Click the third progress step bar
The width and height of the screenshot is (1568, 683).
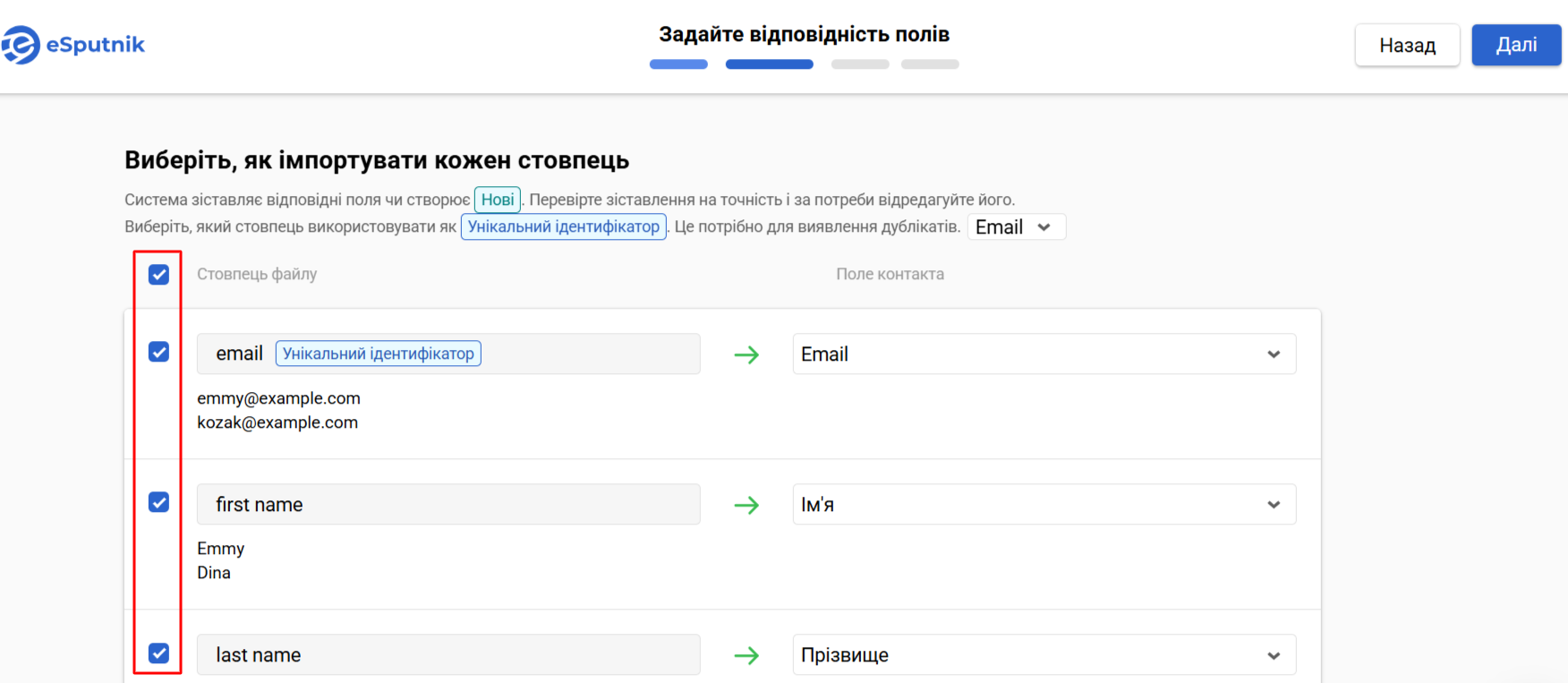[x=860, y=64]
